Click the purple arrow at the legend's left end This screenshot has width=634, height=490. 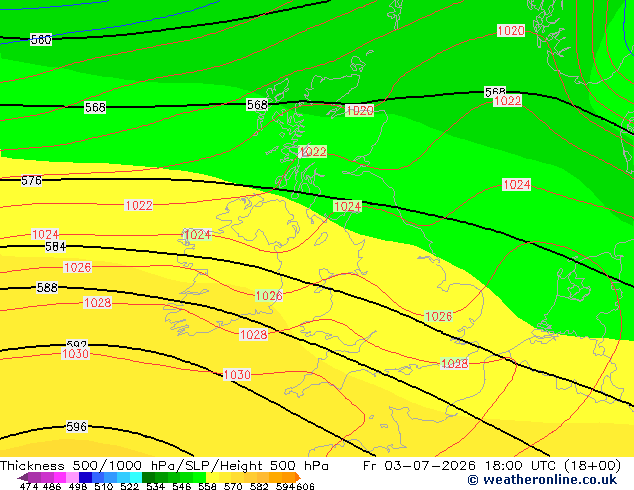pyautogui.click(x=22, y=477)
